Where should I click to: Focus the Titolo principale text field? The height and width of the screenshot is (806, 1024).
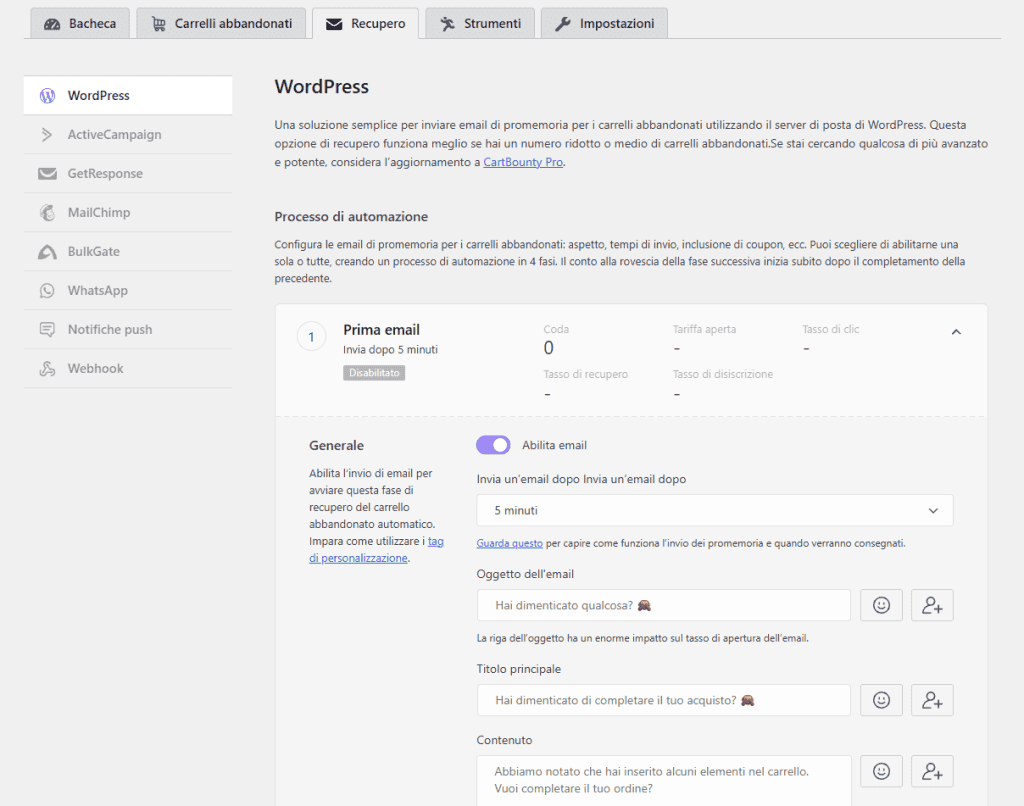point(664,700)
